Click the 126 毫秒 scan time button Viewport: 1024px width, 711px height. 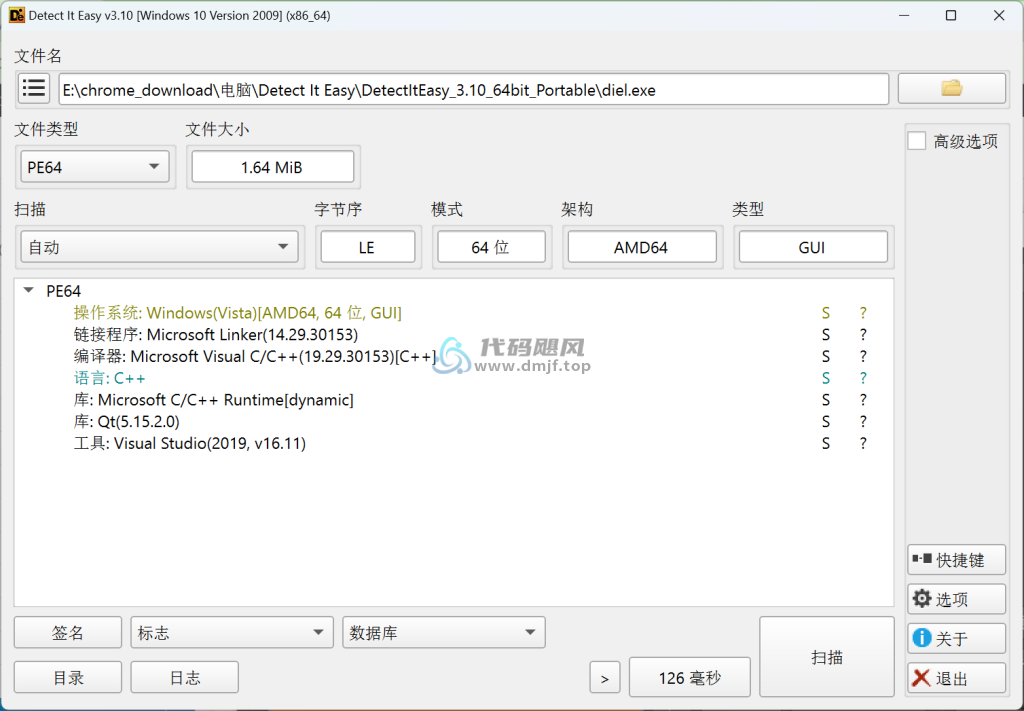(x=690, y=678)
